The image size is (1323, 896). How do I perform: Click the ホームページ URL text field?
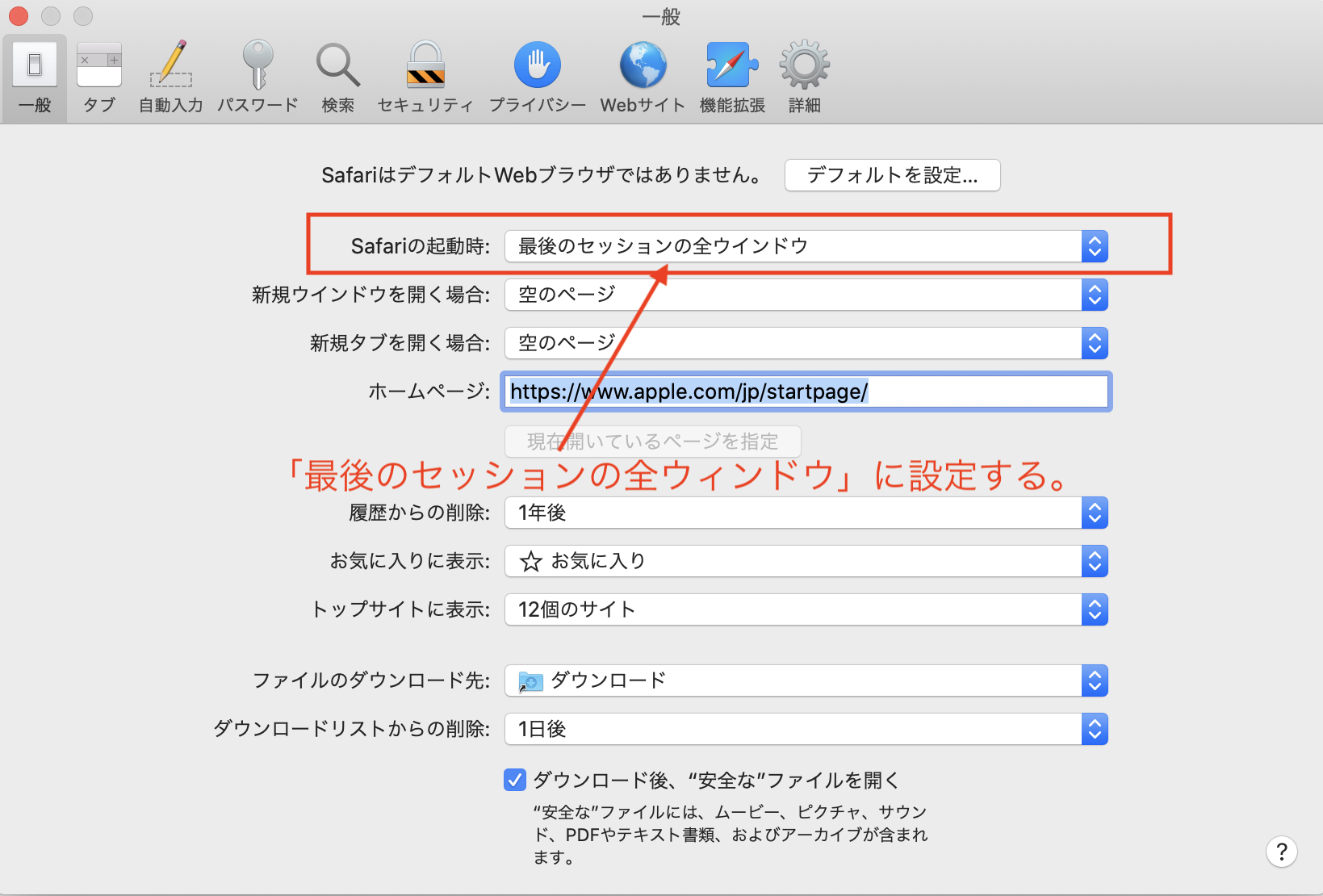806,391
